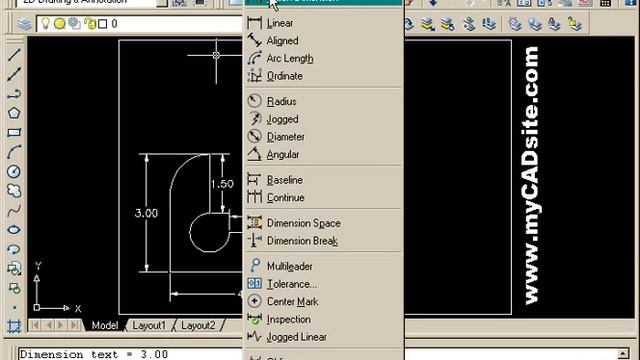Select the Hatch tool
The height and width of the screenshot is (360, 640).
(x=14, y=327)
